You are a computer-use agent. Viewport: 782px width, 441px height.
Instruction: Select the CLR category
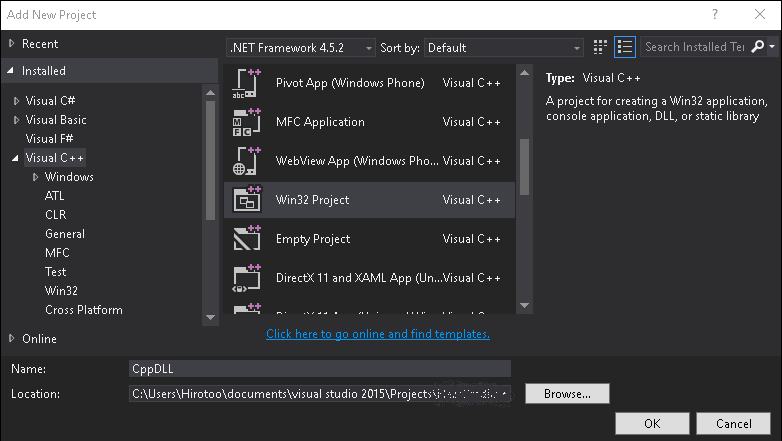tap(55, 215)
